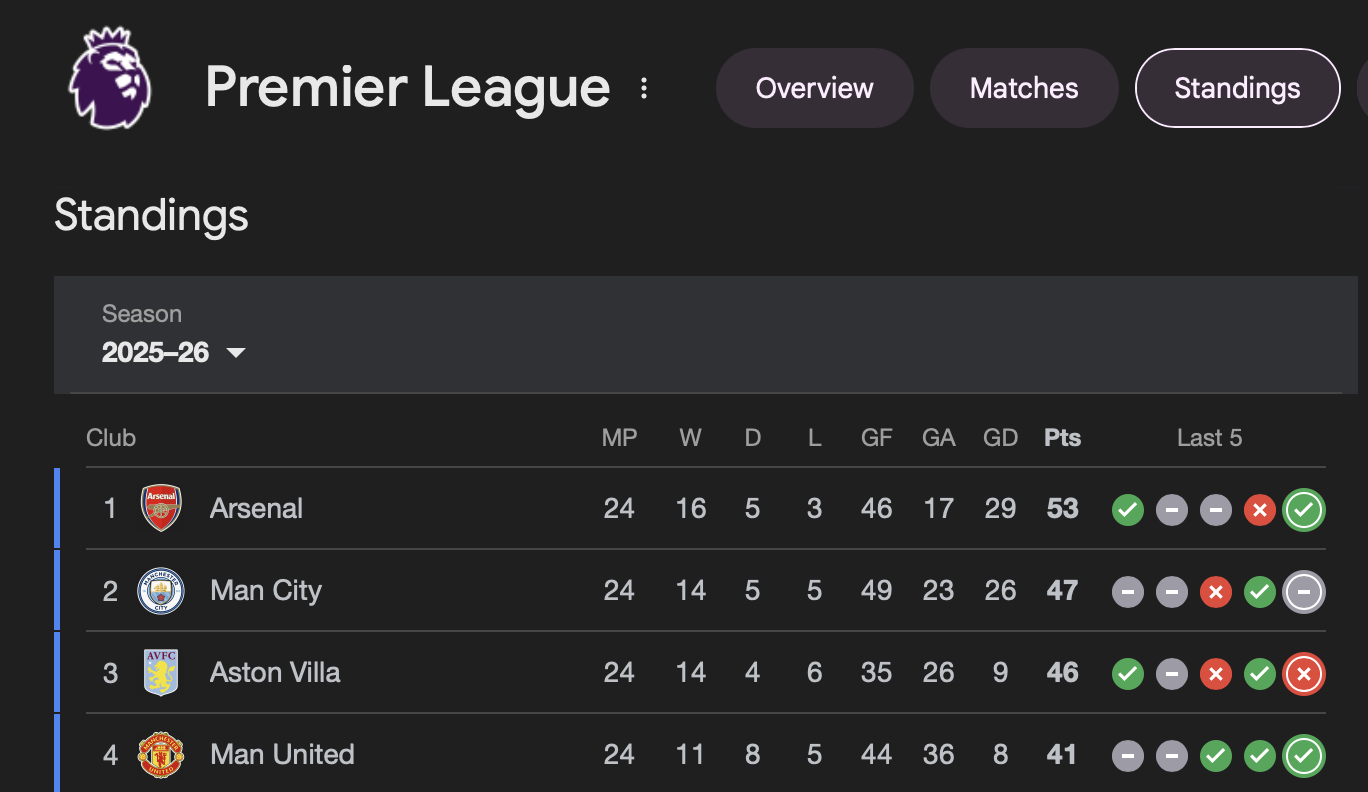1368x792 pixels.
Task: Click the three-dot menu beside Premier League
Action: 643,87
